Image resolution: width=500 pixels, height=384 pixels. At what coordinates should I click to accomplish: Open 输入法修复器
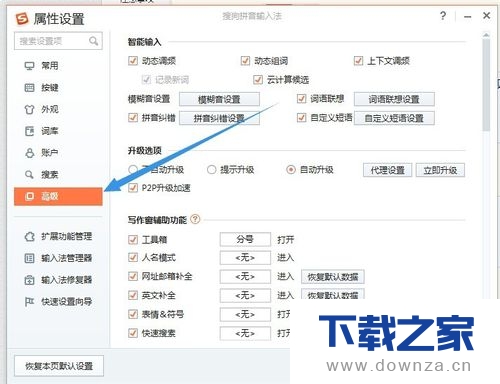click(x=58, y=280)
